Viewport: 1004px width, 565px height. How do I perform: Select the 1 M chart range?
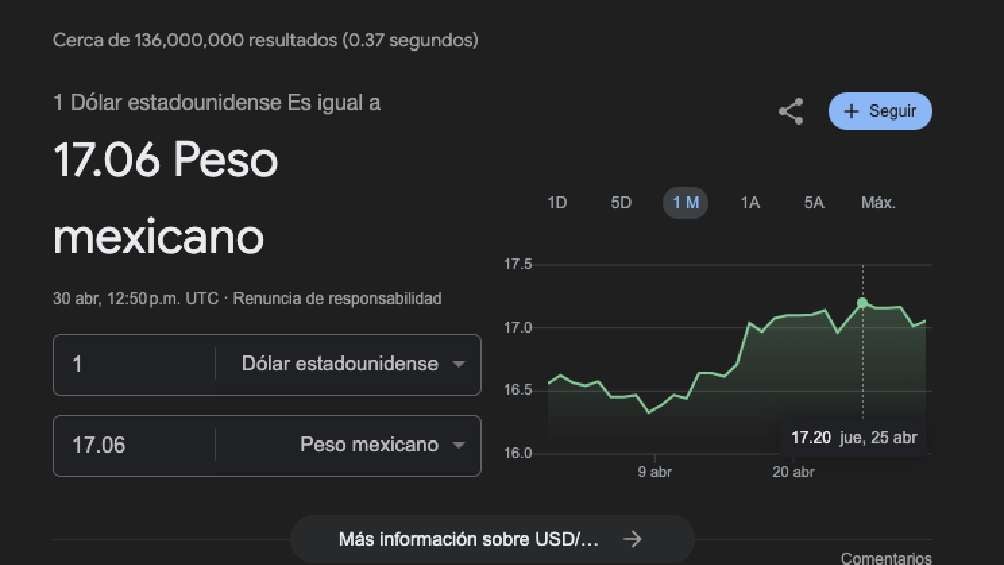click(685, 203)
